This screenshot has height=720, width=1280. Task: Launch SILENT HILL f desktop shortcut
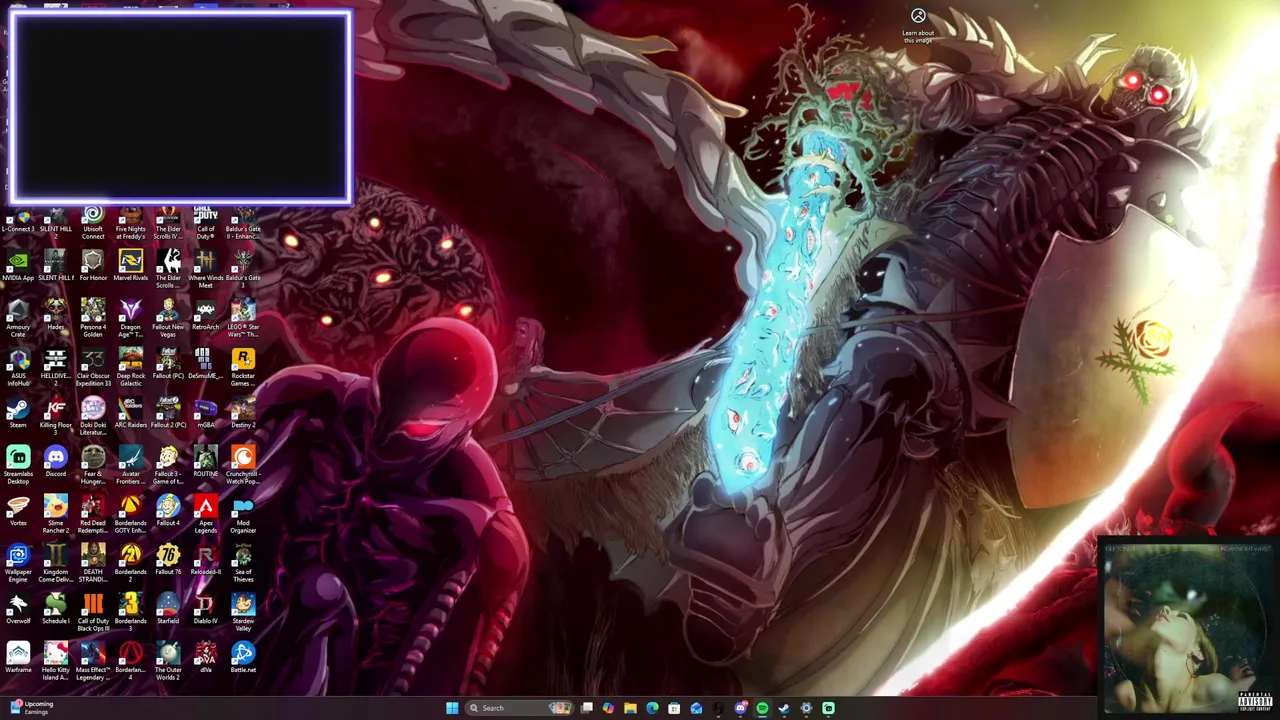click(56, 266)
